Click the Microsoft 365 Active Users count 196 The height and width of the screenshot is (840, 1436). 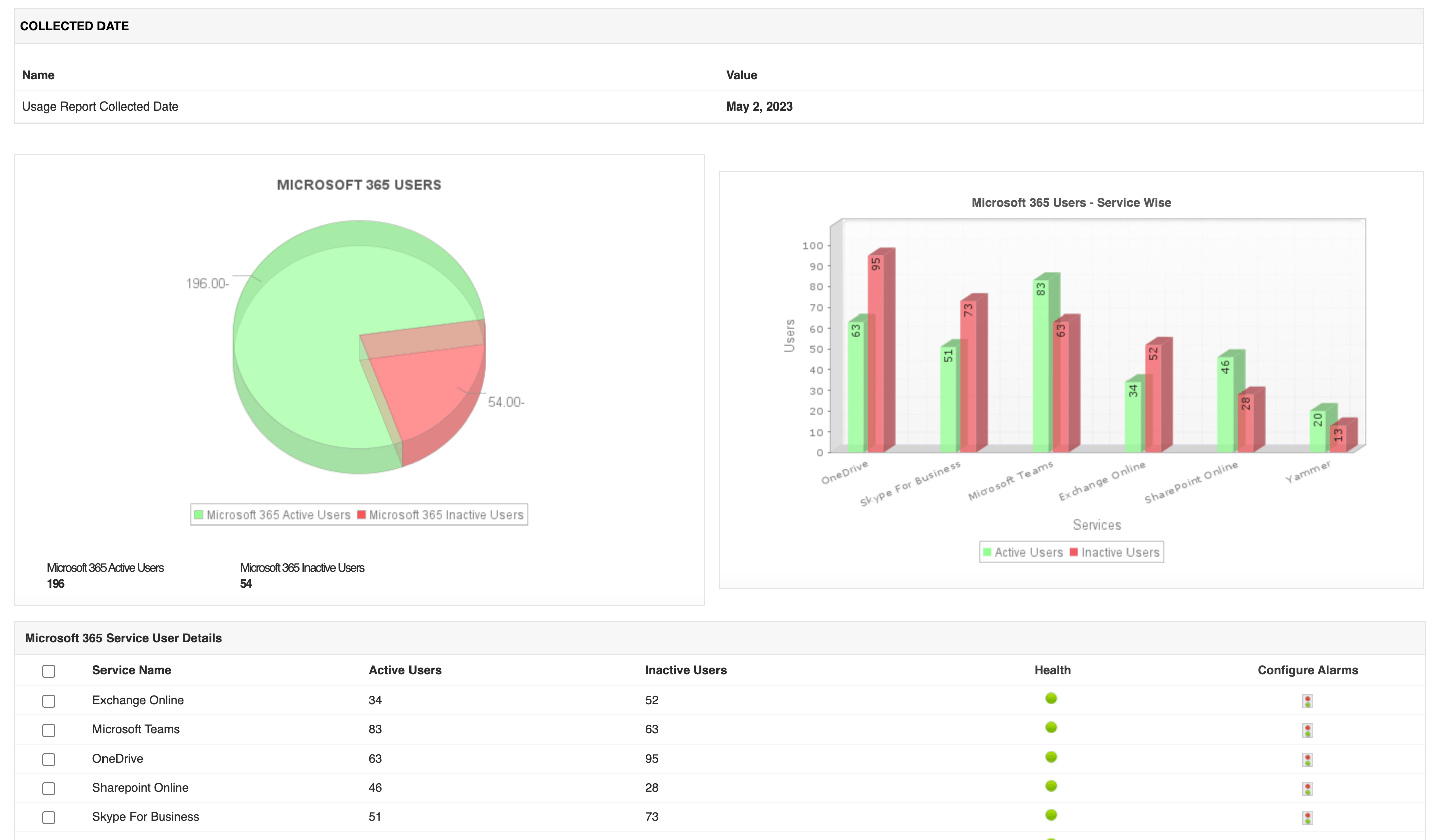56,584
